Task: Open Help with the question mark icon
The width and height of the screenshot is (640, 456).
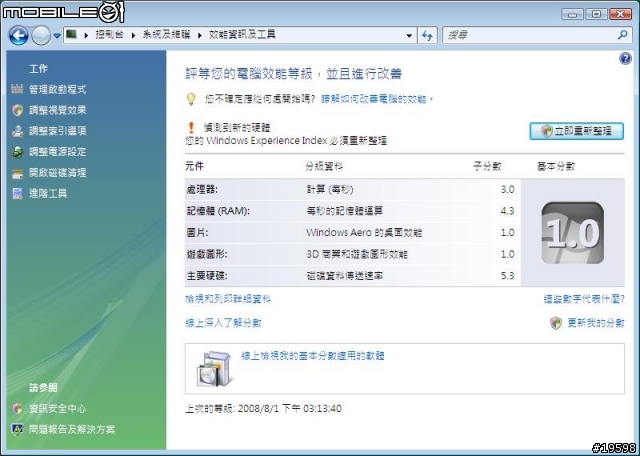Action: pos(625,58)
